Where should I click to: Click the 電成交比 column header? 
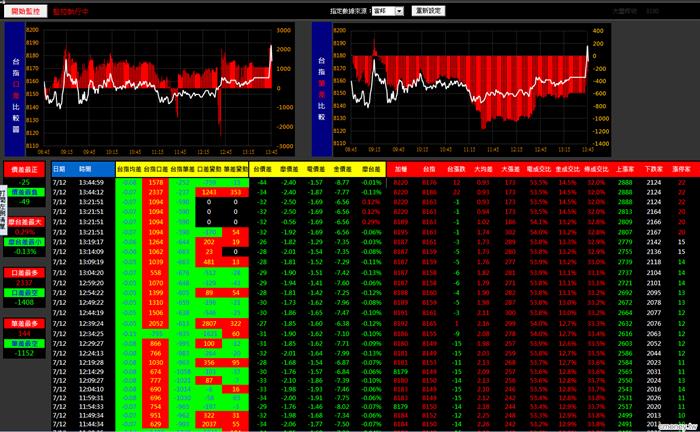coord(539,169)
